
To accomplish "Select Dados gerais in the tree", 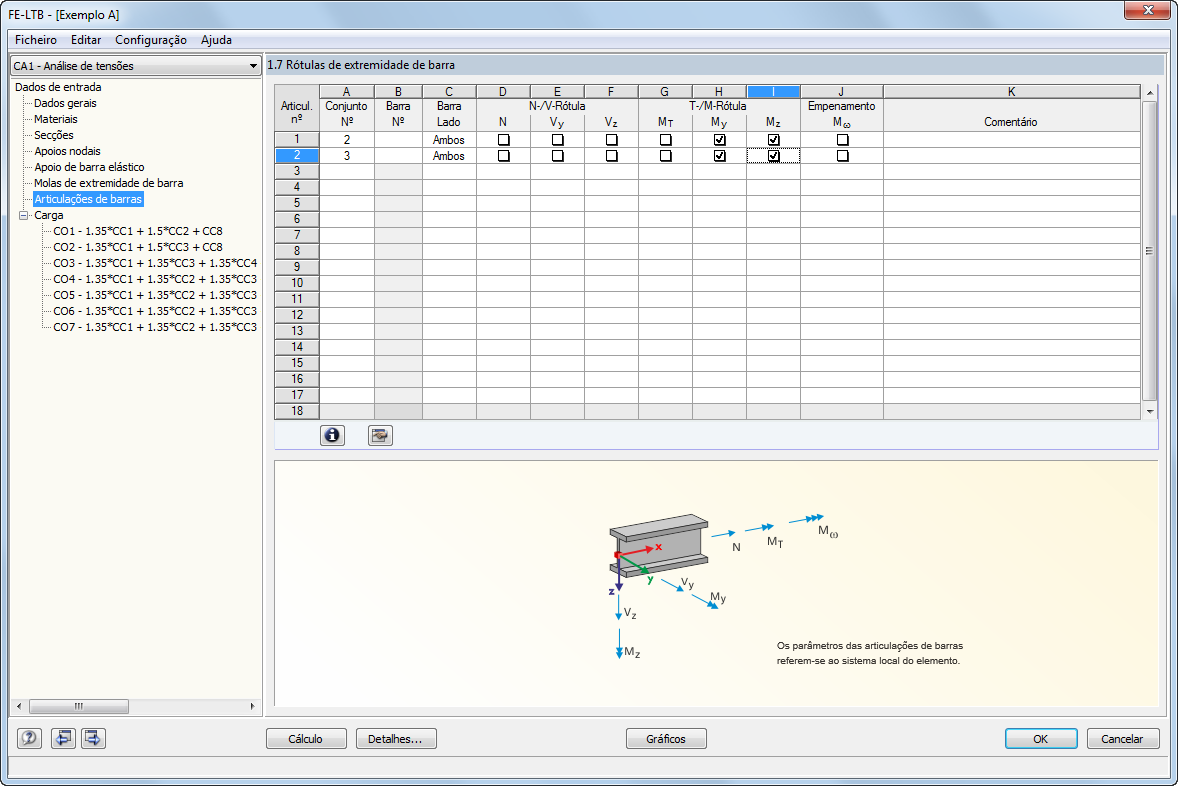I will click(x=65, y=103).
